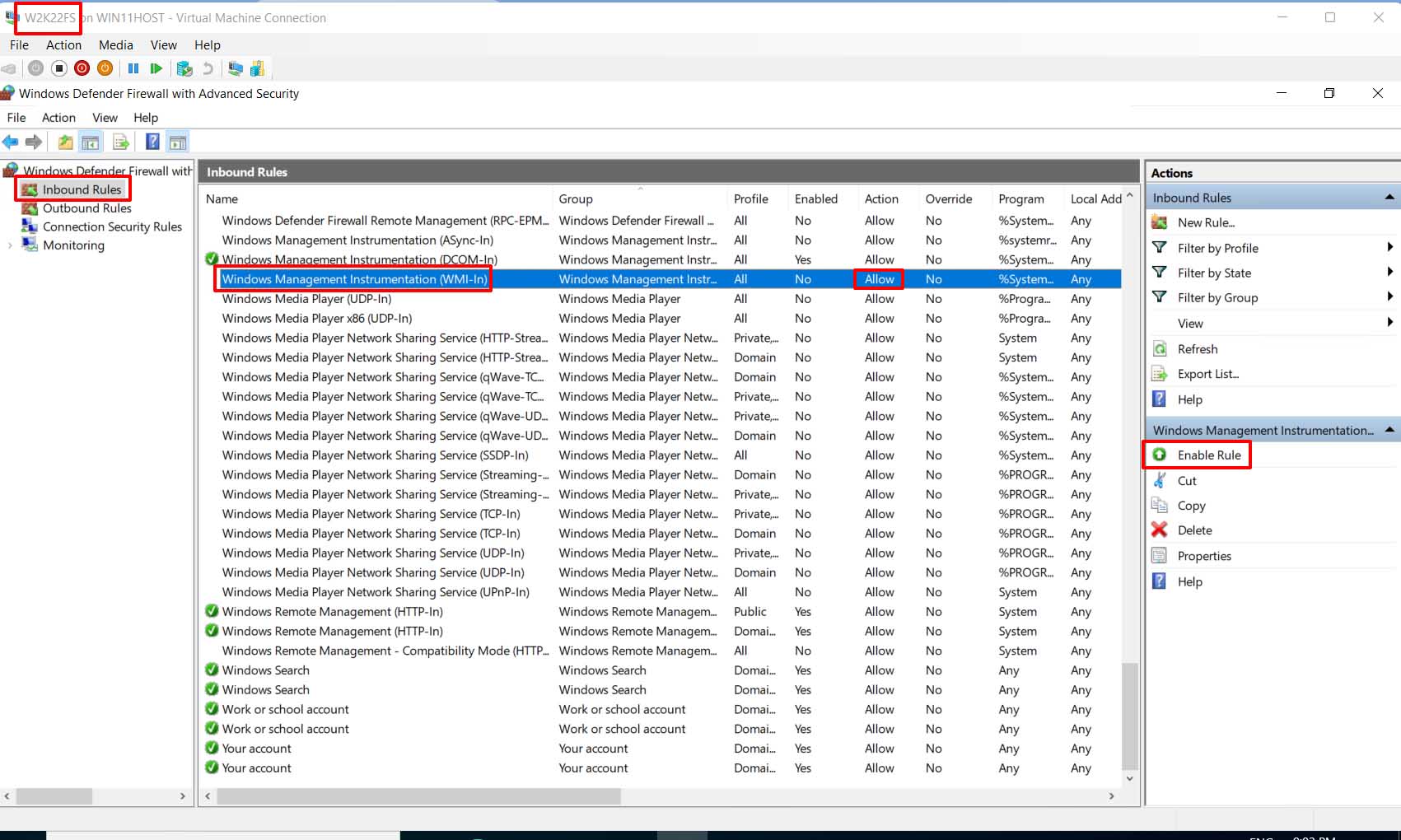Open the firewall console Help menu

(x=146, y=118)
